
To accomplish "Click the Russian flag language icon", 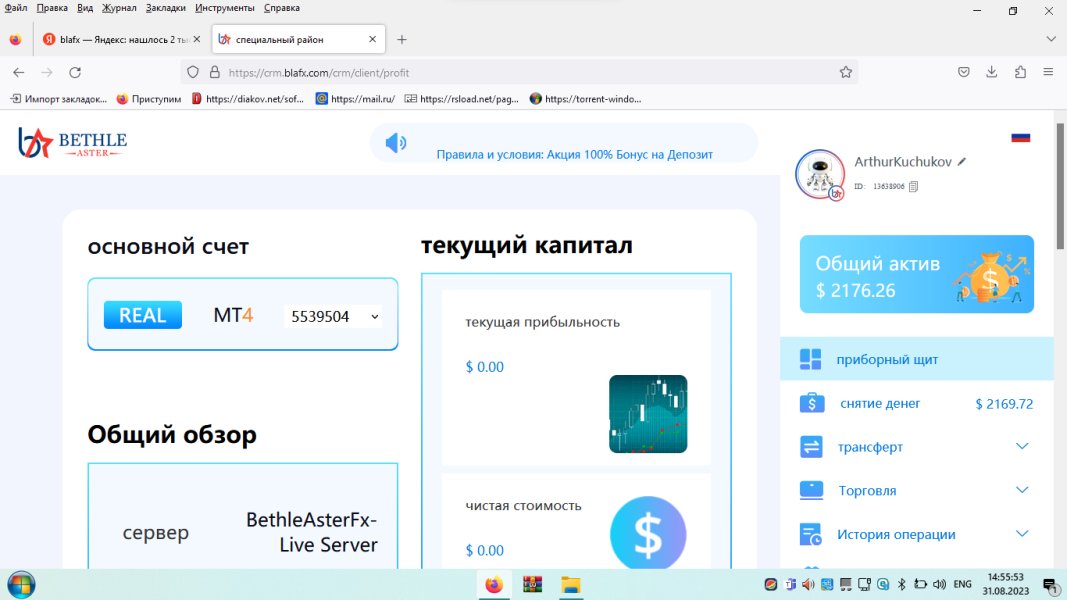I will (x=1020, y=137).
